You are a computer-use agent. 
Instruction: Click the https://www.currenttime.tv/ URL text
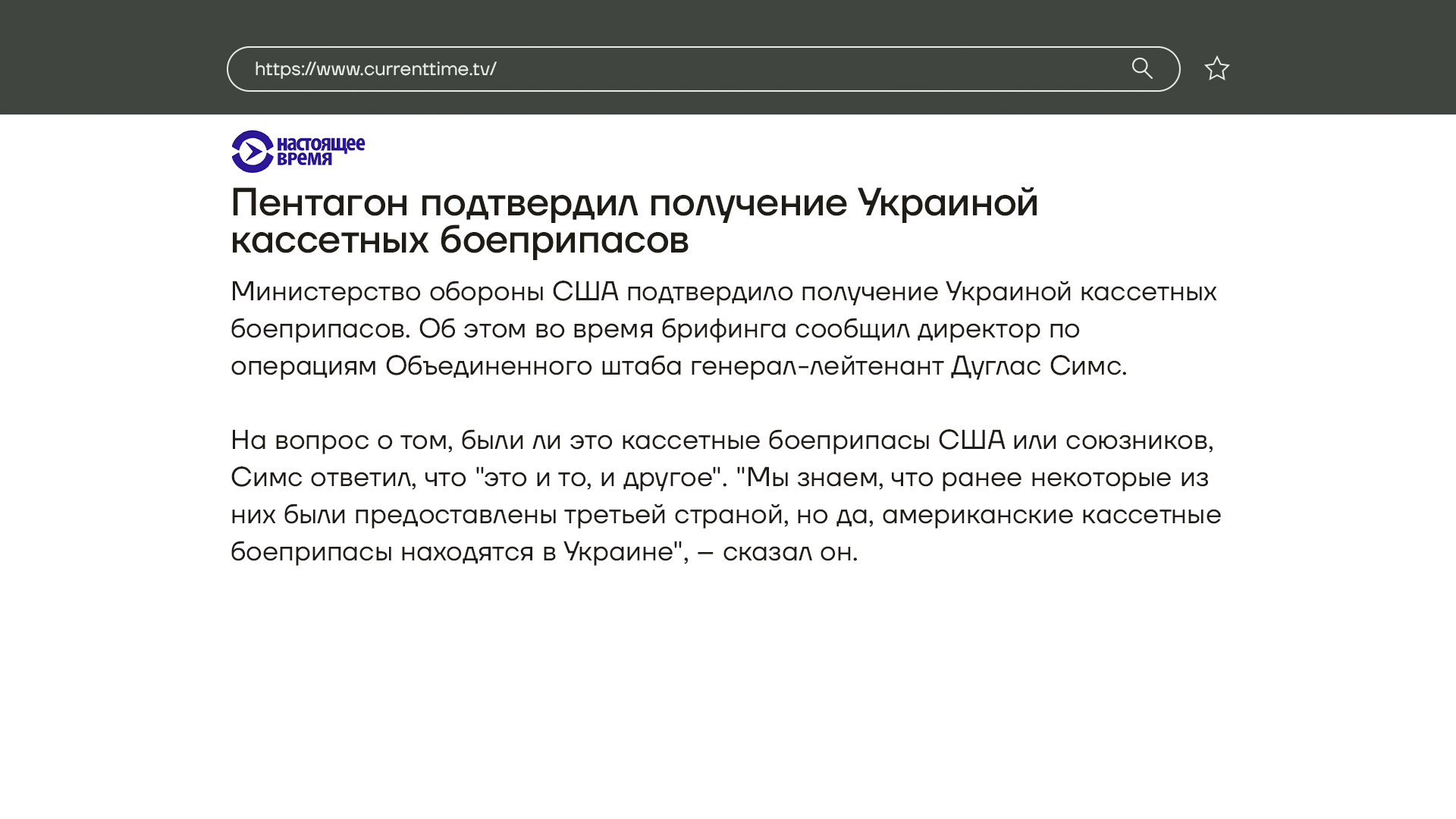point(375,69)
